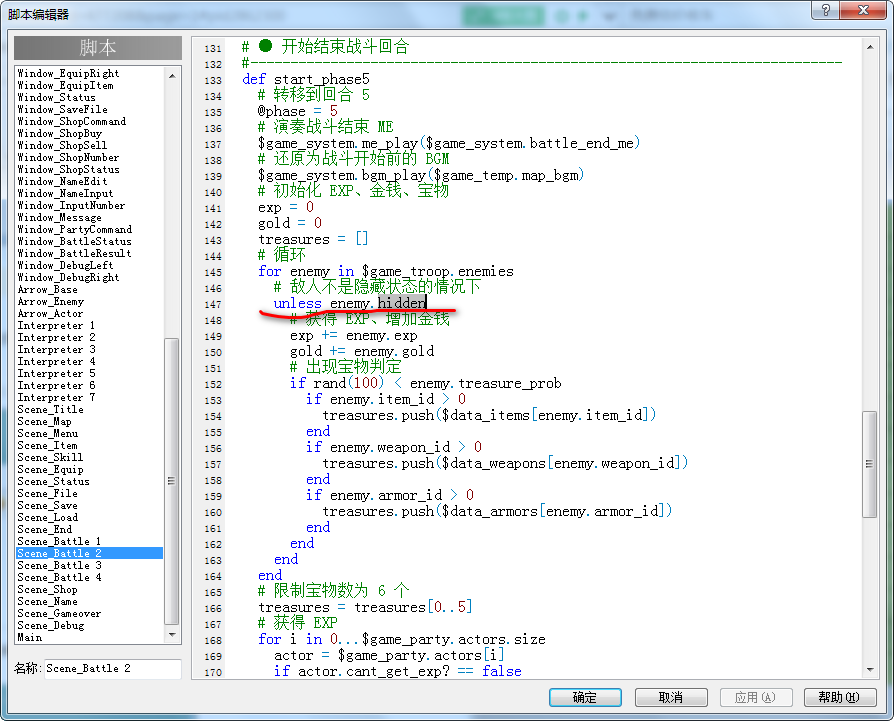Click the 名称 script name field

[113, 669]
